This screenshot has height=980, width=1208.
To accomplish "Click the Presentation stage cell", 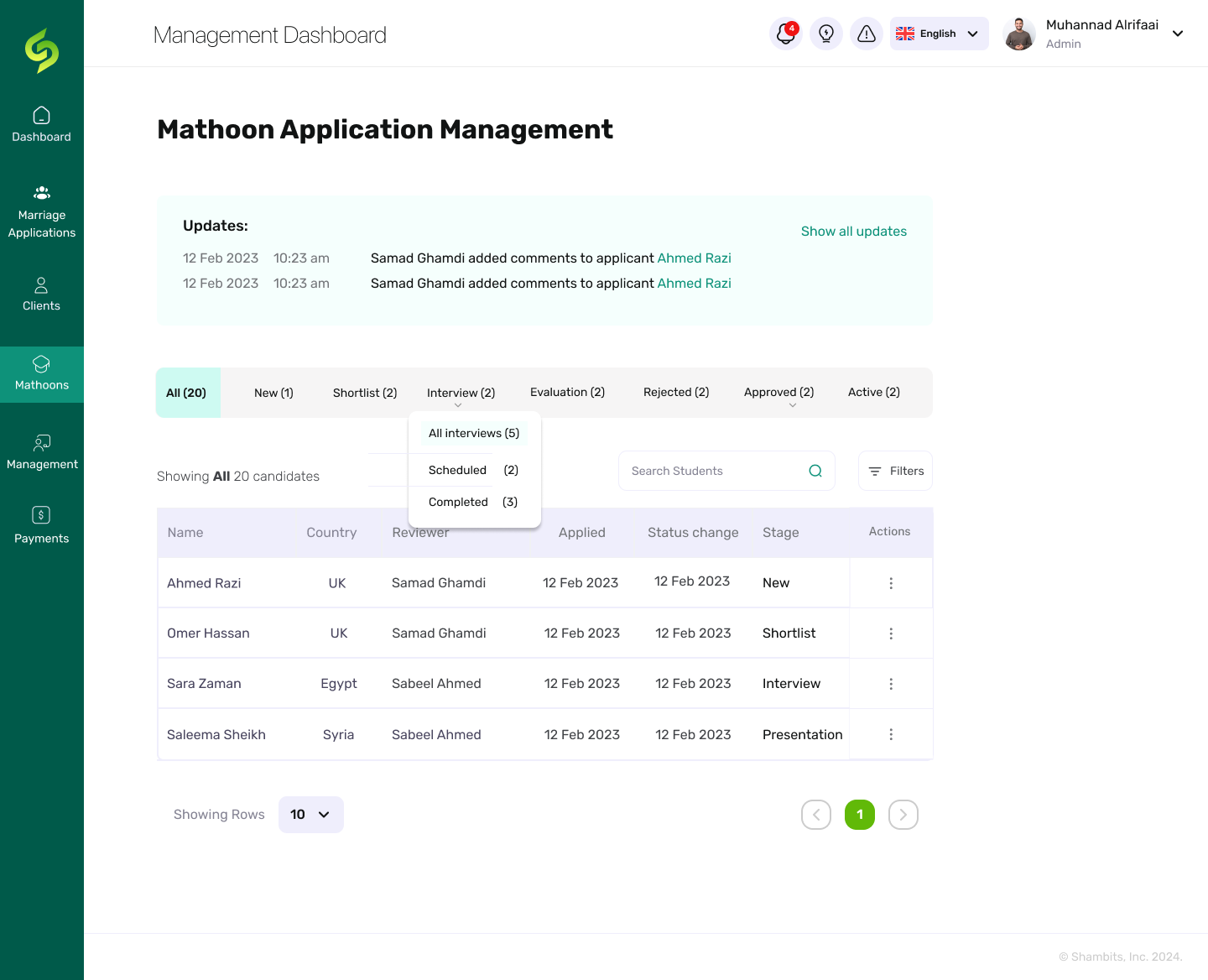I will coord(803,735).
